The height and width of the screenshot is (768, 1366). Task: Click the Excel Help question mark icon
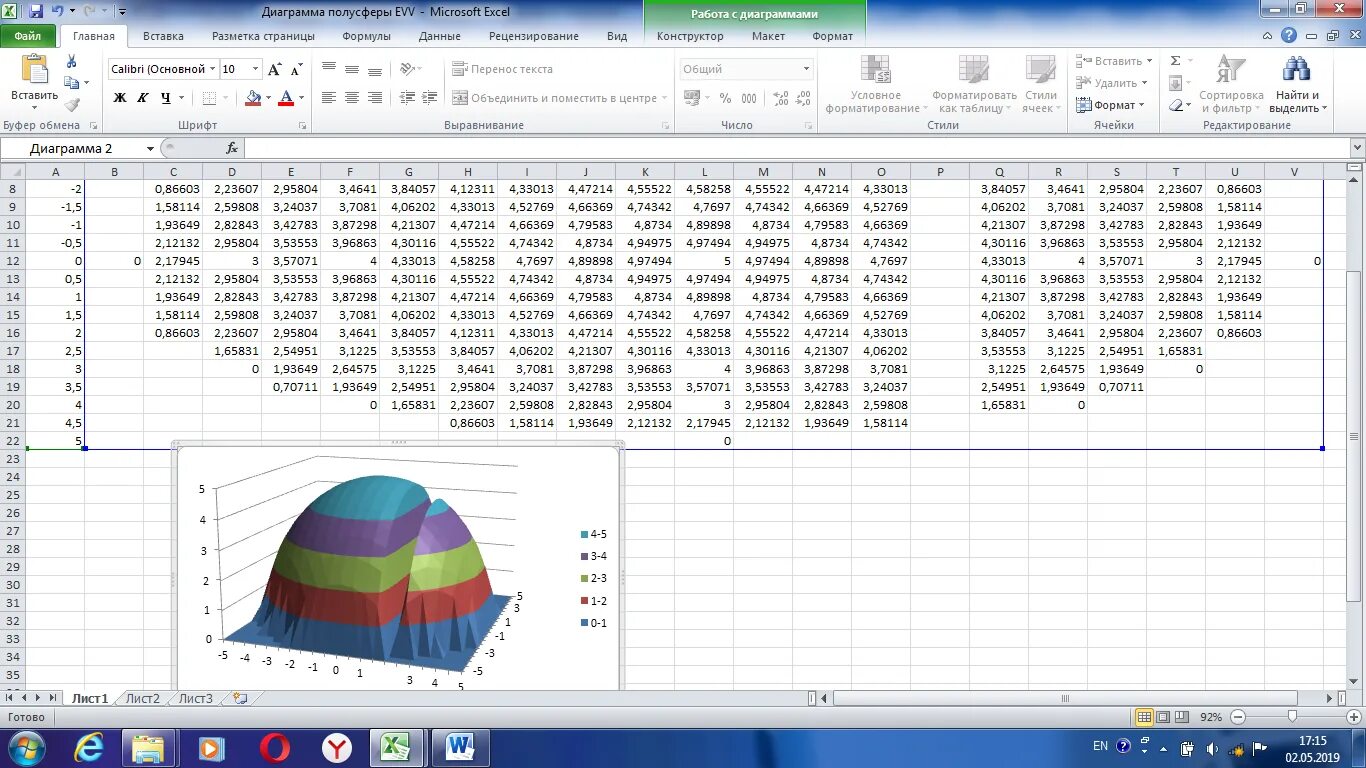[x=1289, y=35]
